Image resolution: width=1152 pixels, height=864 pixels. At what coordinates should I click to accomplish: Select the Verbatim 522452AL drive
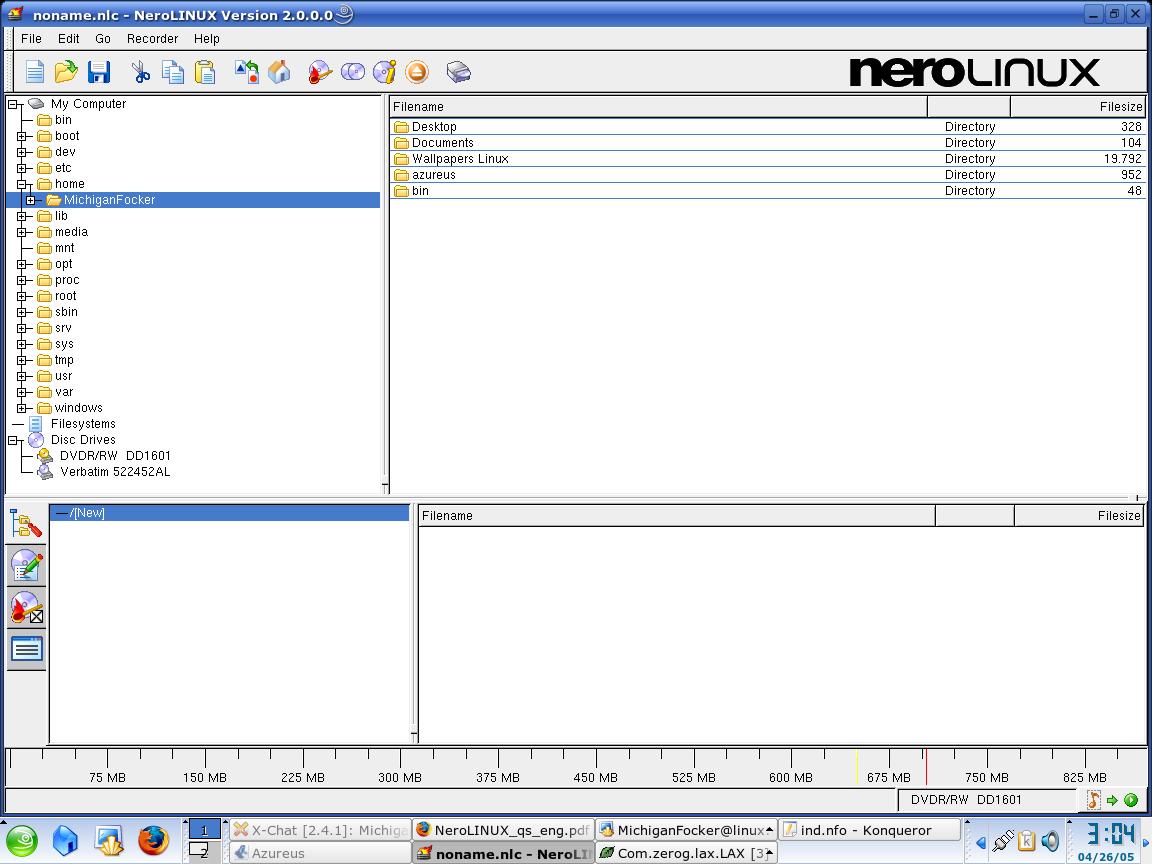click(x=115, y=472)
